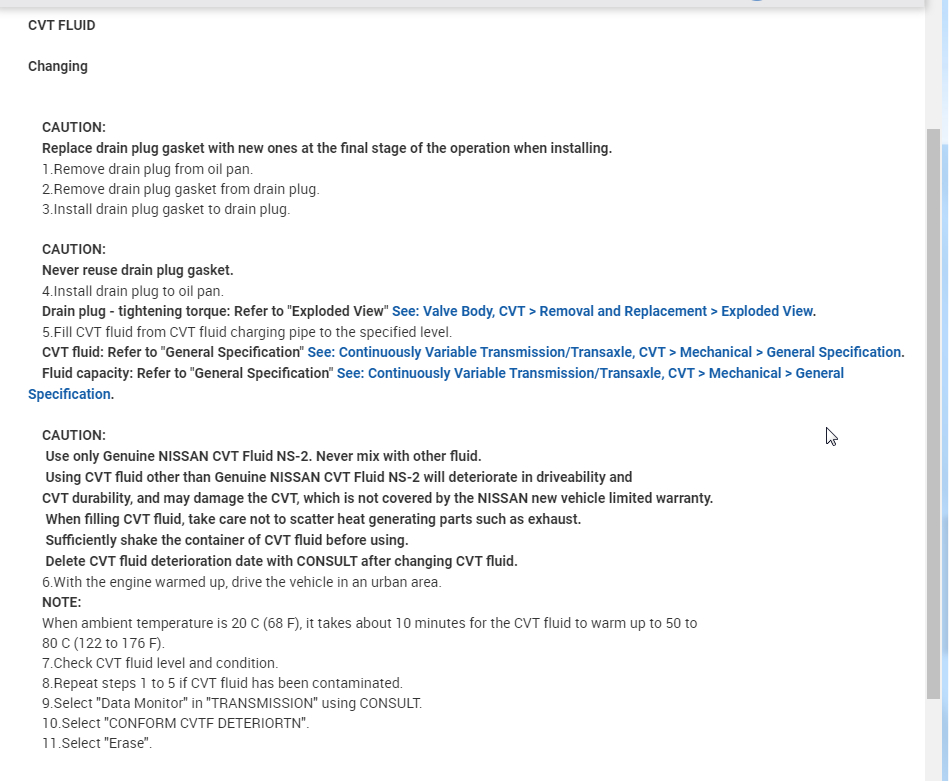Click step 7 Check CVT fluid level
The width and height of the screenshot is (949, 781).
click(160, 663)
